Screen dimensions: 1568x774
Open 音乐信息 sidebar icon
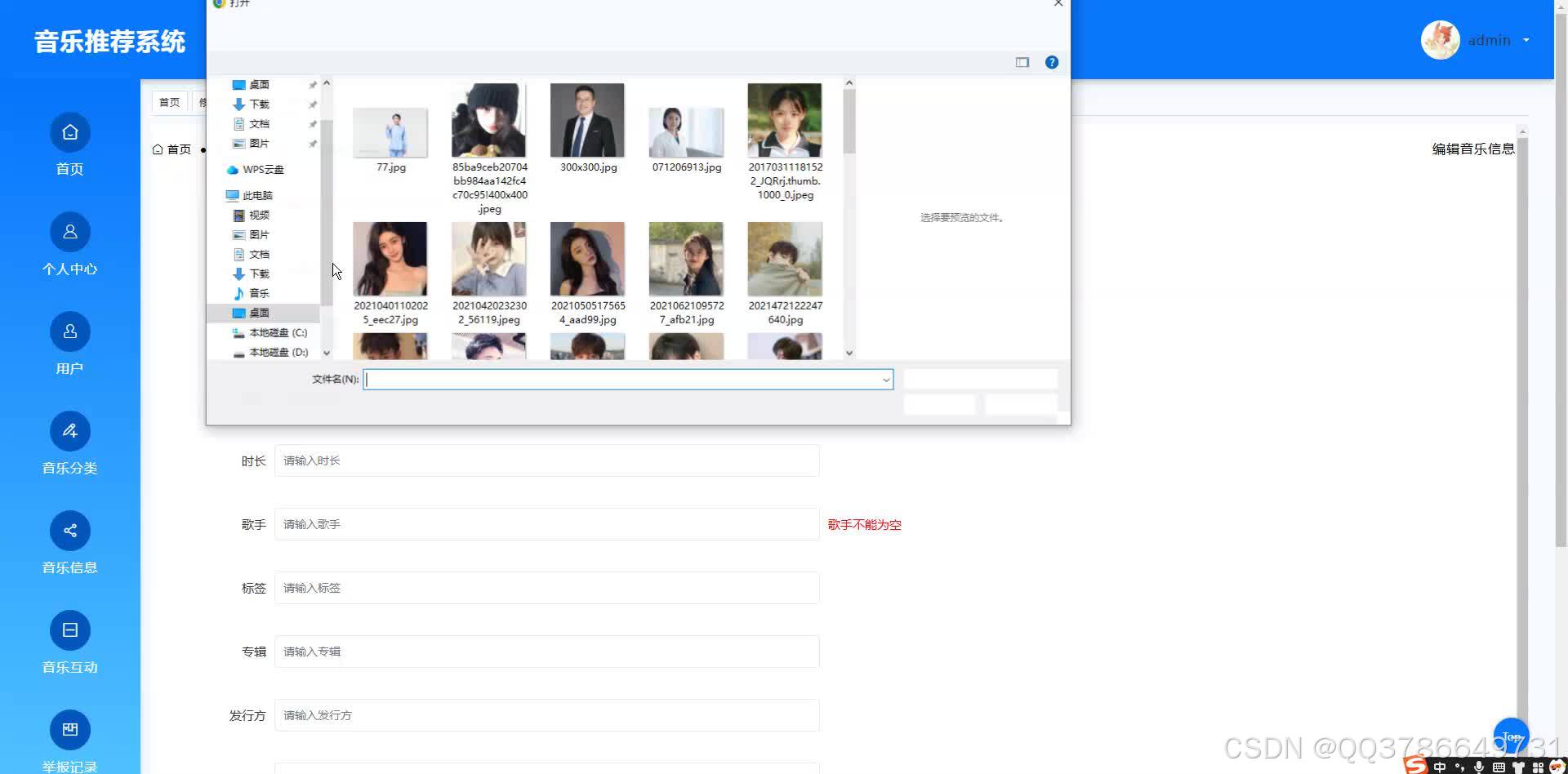pos(70,531)
